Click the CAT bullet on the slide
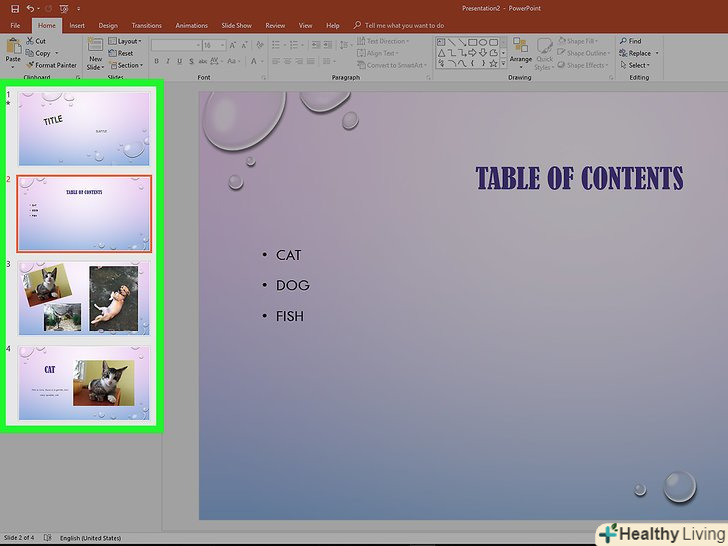This screenshot has height=546, width=728. 288,255
